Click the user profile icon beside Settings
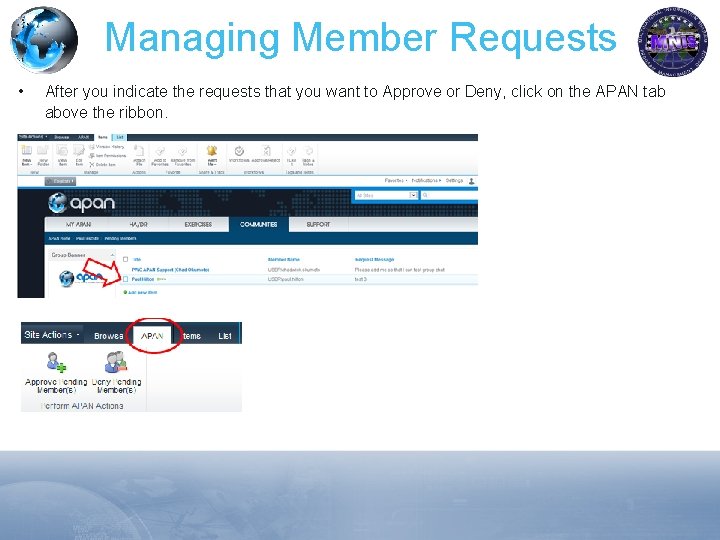The image size is (720, 540). point(471,181)
